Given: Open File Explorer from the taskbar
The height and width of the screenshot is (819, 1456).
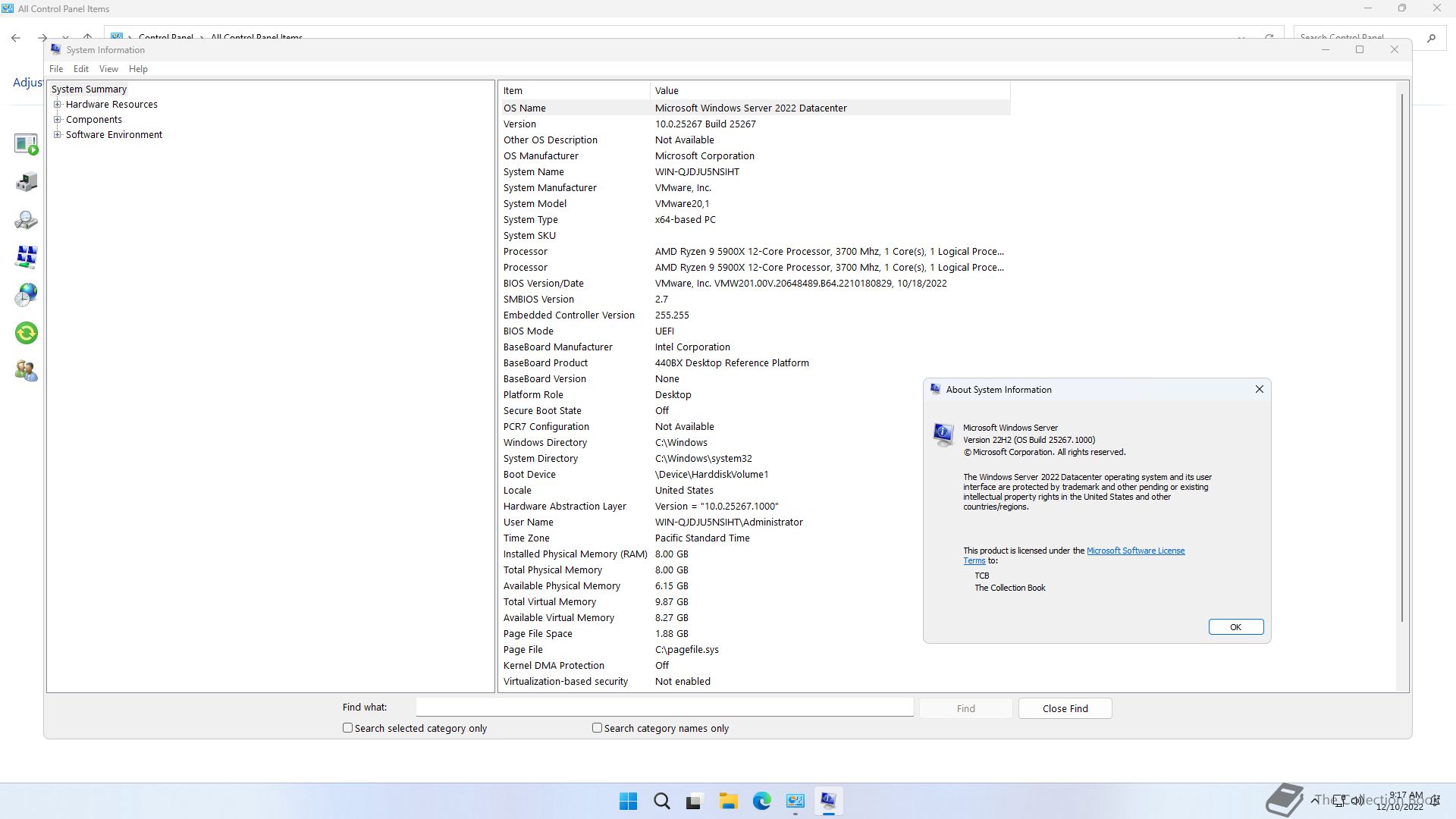Looking at the screenshot, I should (x=728, y=801).
